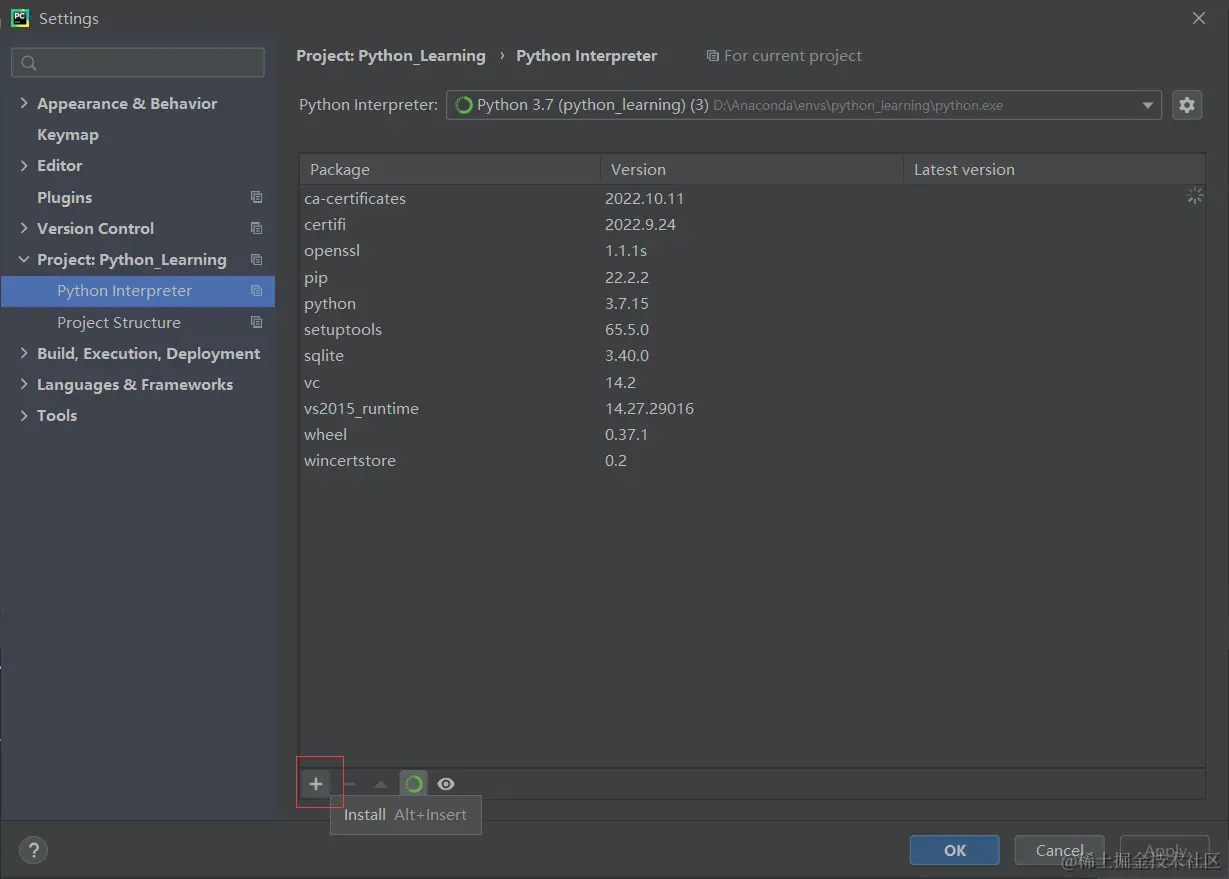The image size is (1229, 879).
Task: Click the uninstall minus icon
Action: pyautogui.click(x=349, y=784)
